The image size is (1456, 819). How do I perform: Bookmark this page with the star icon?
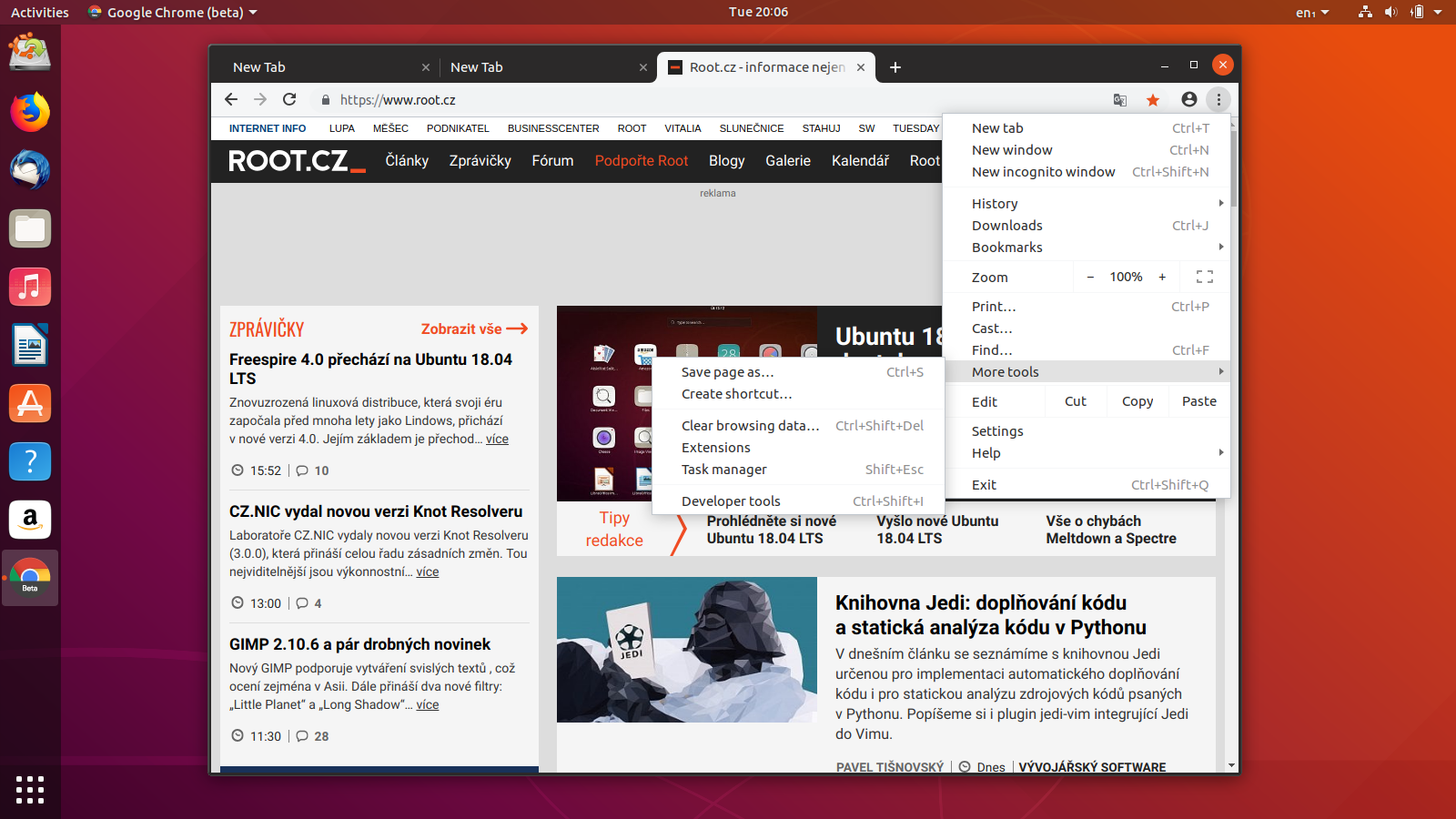1153,100
